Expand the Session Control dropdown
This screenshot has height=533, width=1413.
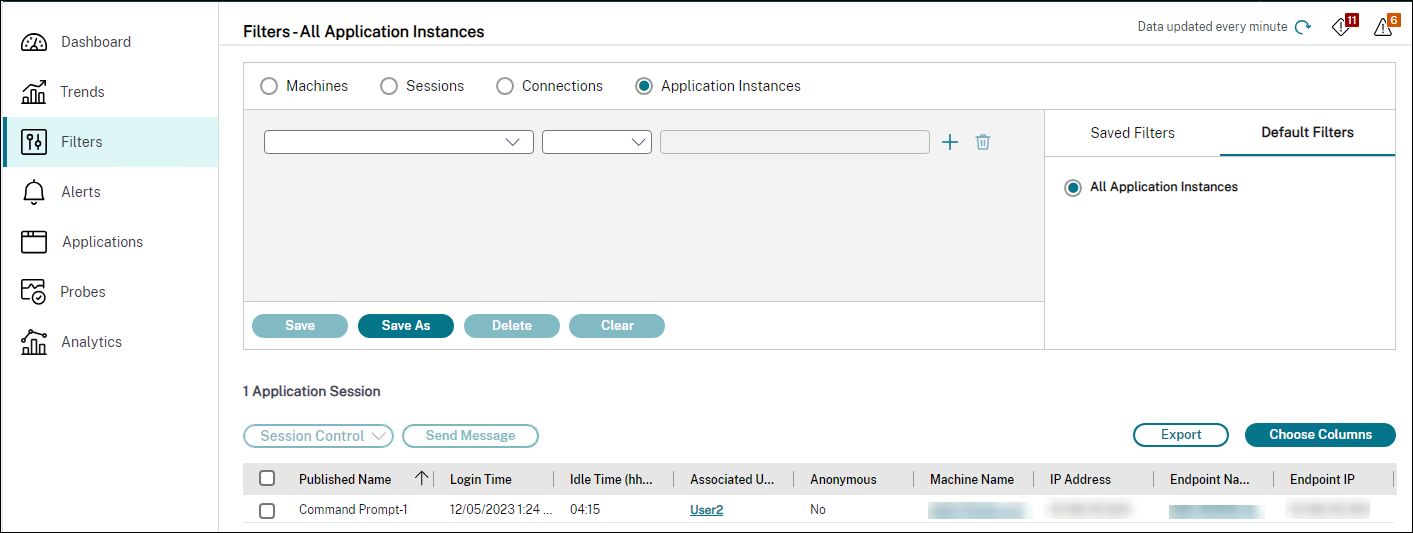pos(318,436)
